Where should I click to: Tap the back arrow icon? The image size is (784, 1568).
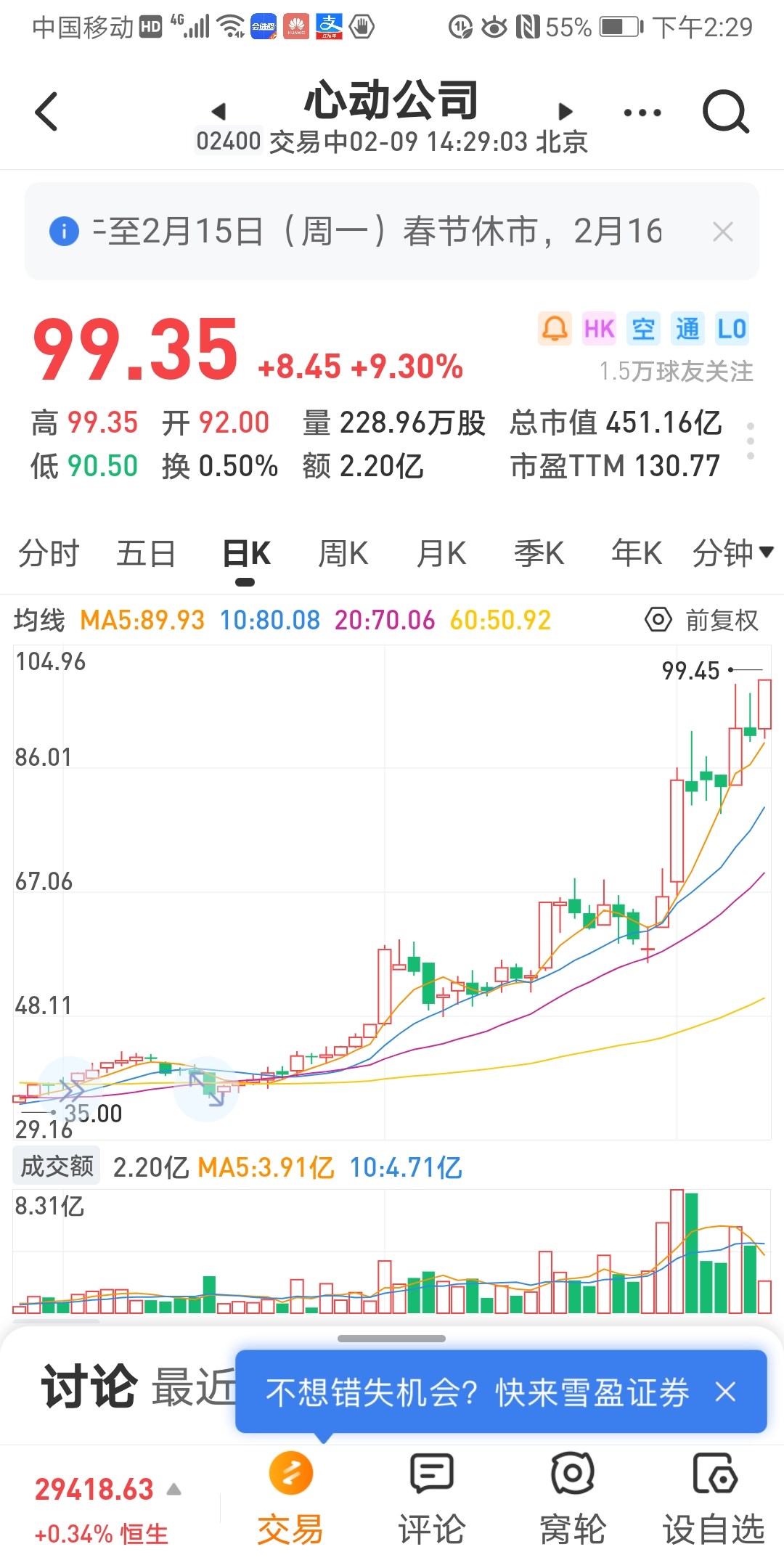[46, 112]
